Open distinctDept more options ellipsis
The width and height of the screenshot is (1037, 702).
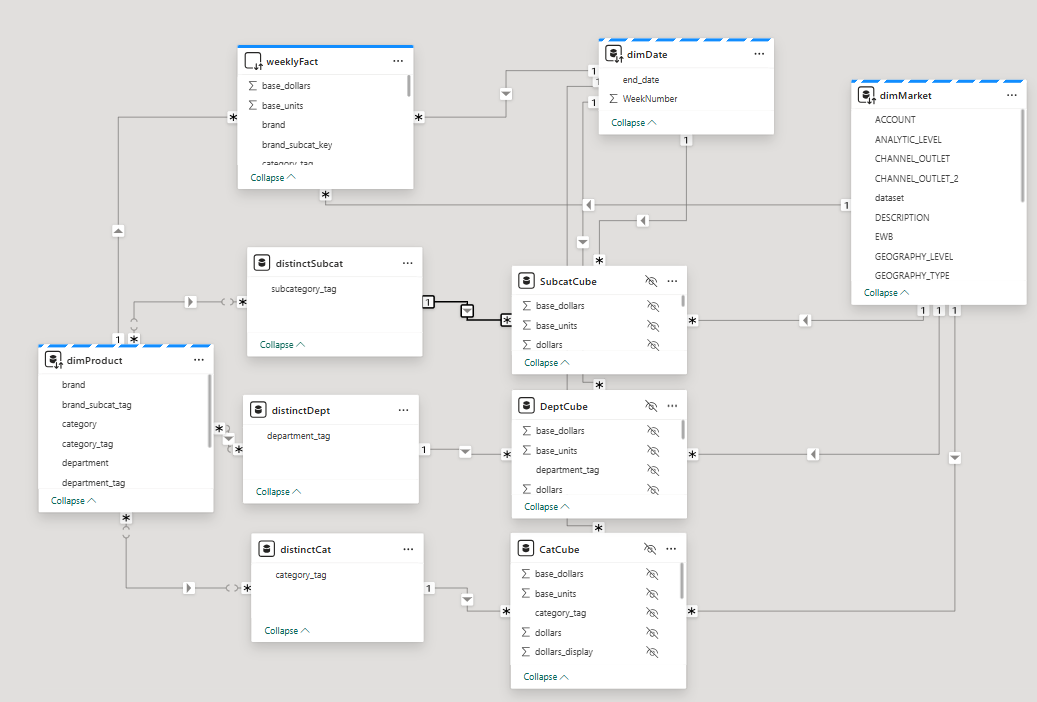coord(403,410)
